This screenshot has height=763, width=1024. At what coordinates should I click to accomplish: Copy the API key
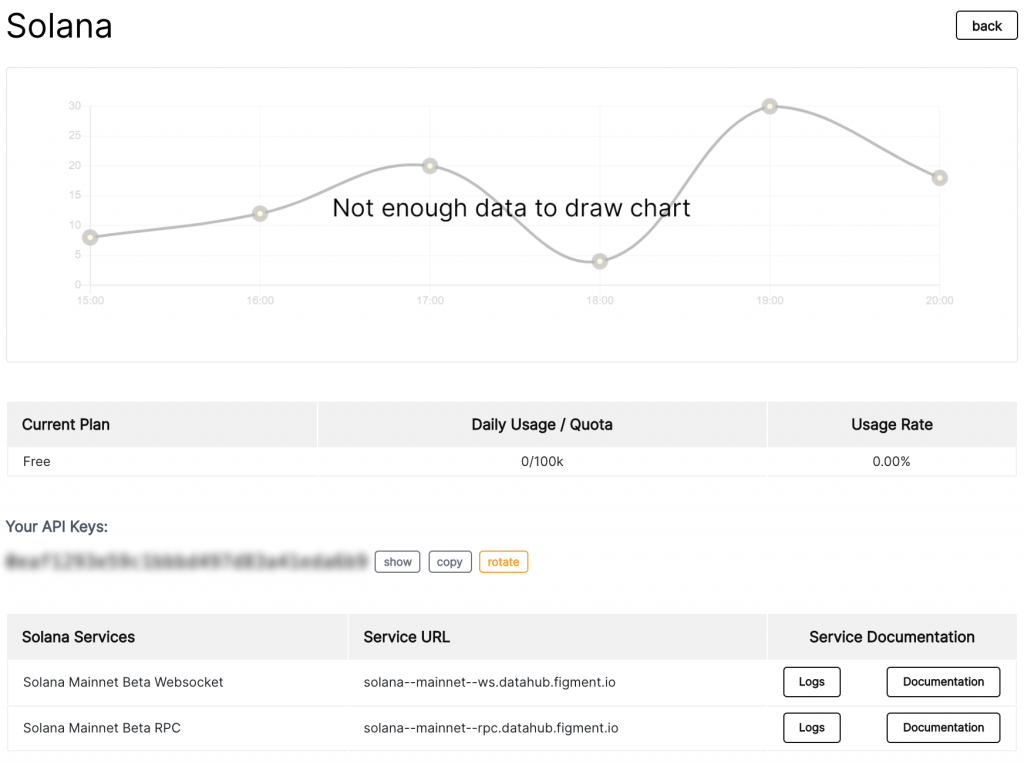coord(450,562)
